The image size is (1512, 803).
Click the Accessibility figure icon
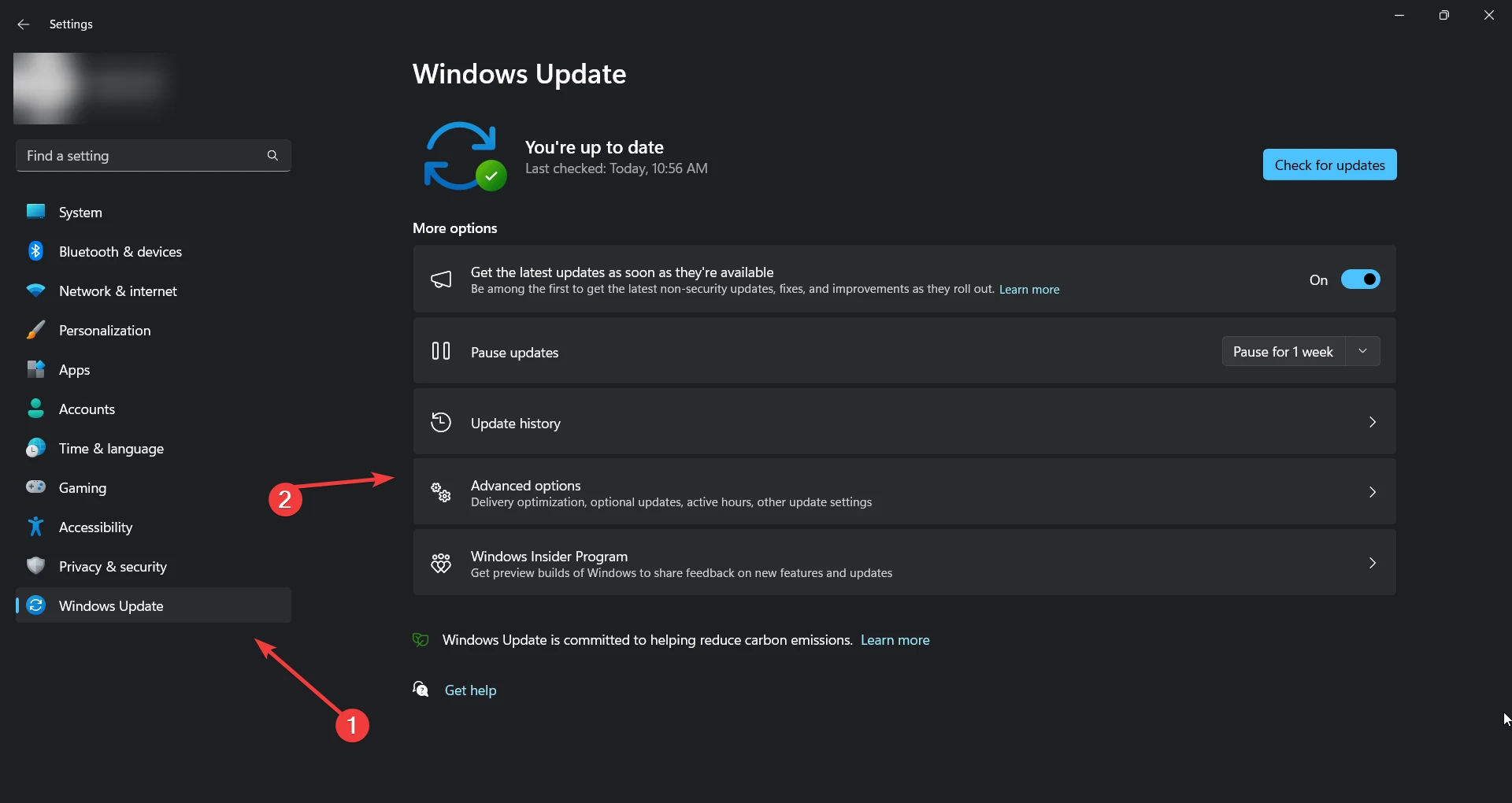click(35, 527)
